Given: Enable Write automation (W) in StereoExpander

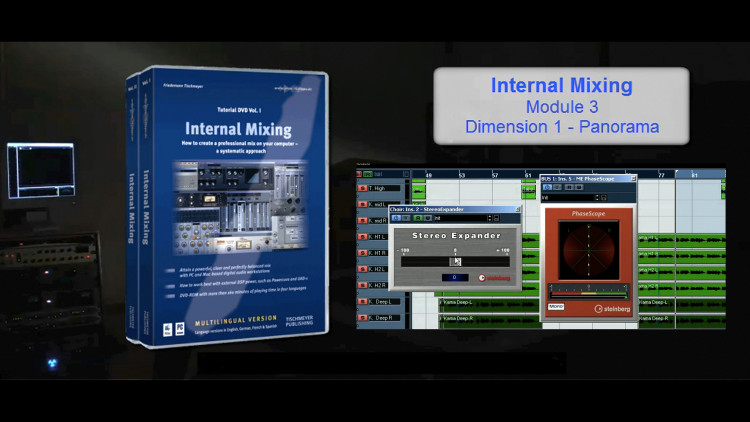Looking at the screenshot, I should point(427,218).
